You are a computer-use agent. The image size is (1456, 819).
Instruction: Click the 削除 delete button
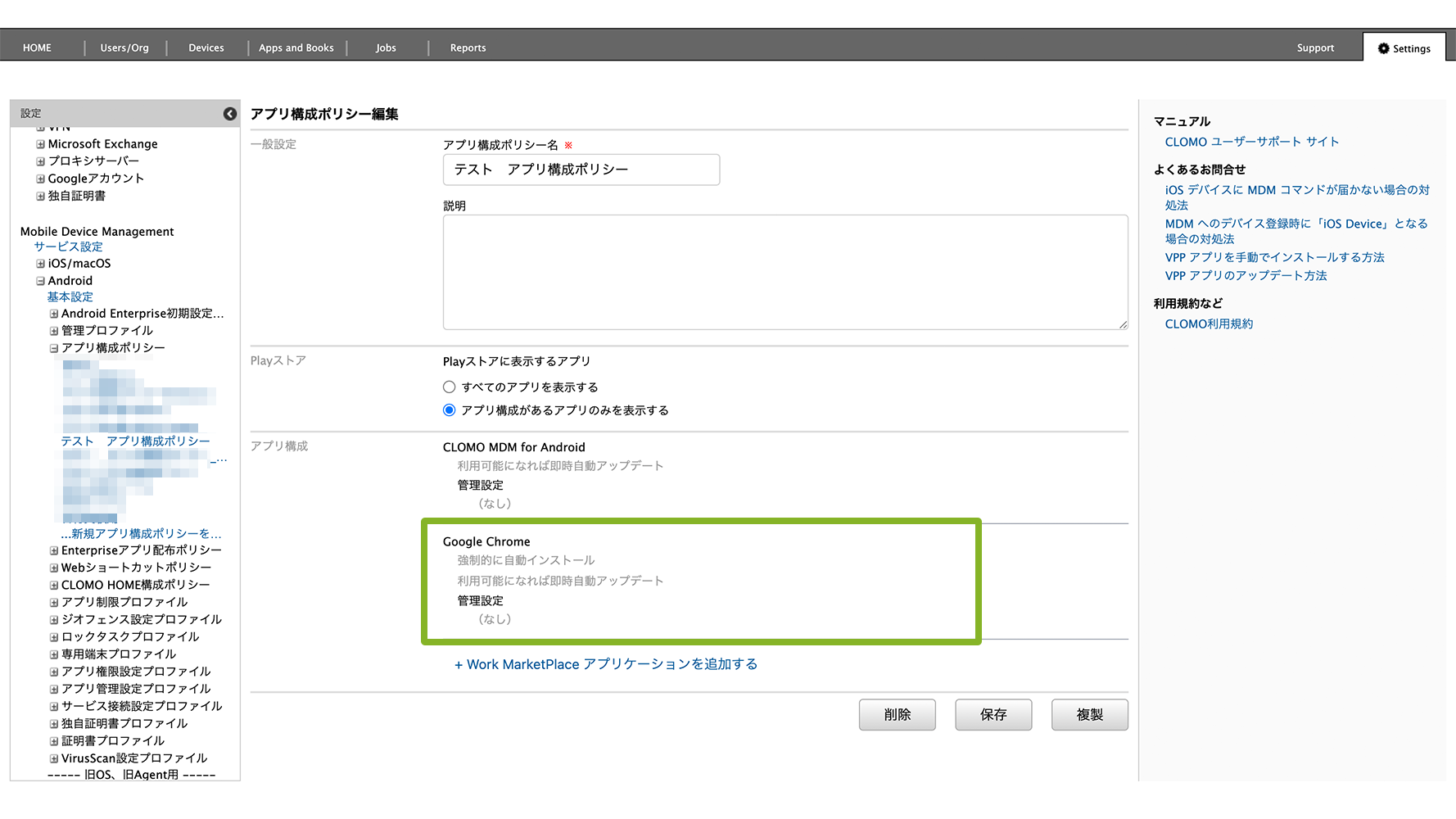tap(897, 715)
